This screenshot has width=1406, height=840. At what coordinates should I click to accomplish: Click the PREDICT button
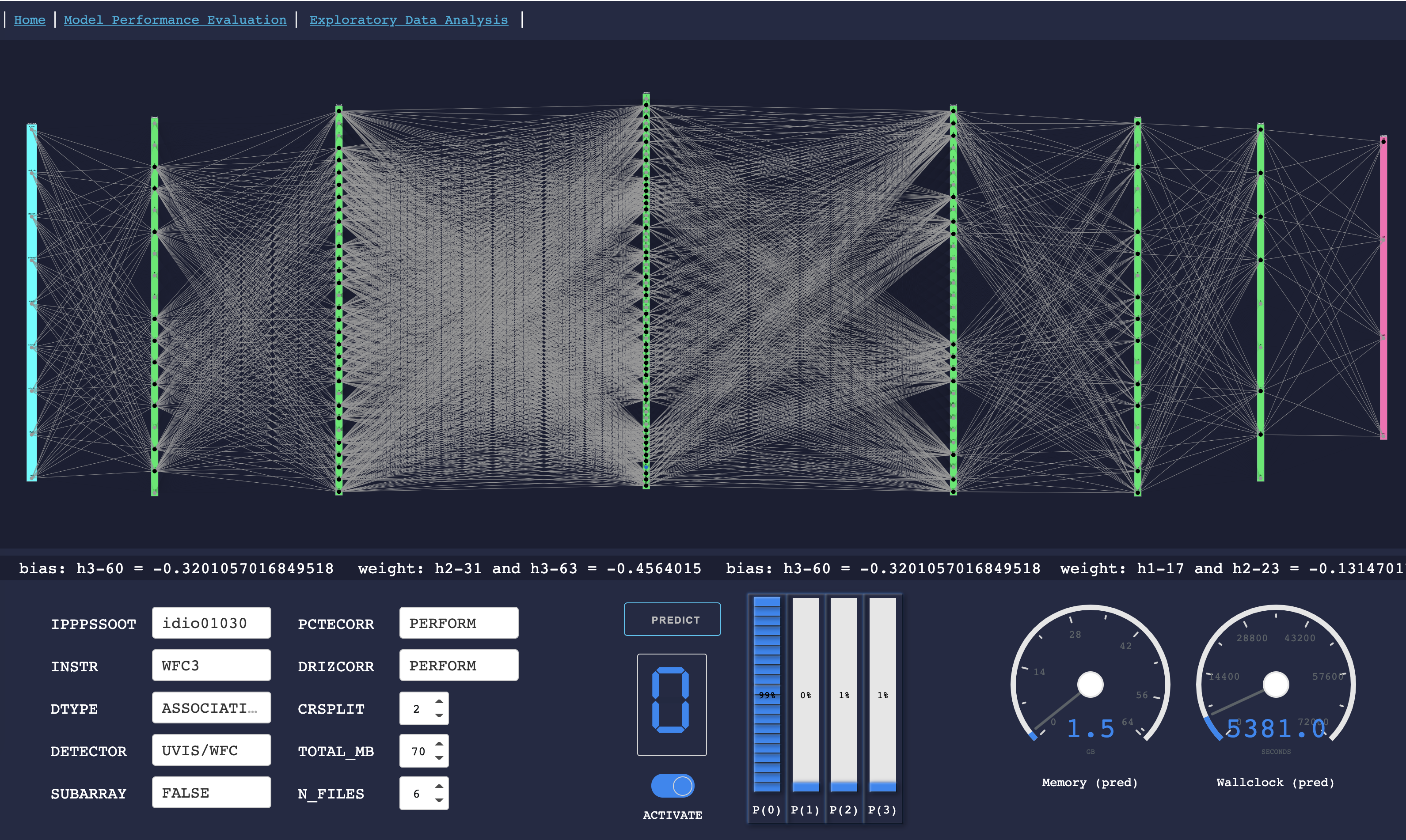click(672, 619)
